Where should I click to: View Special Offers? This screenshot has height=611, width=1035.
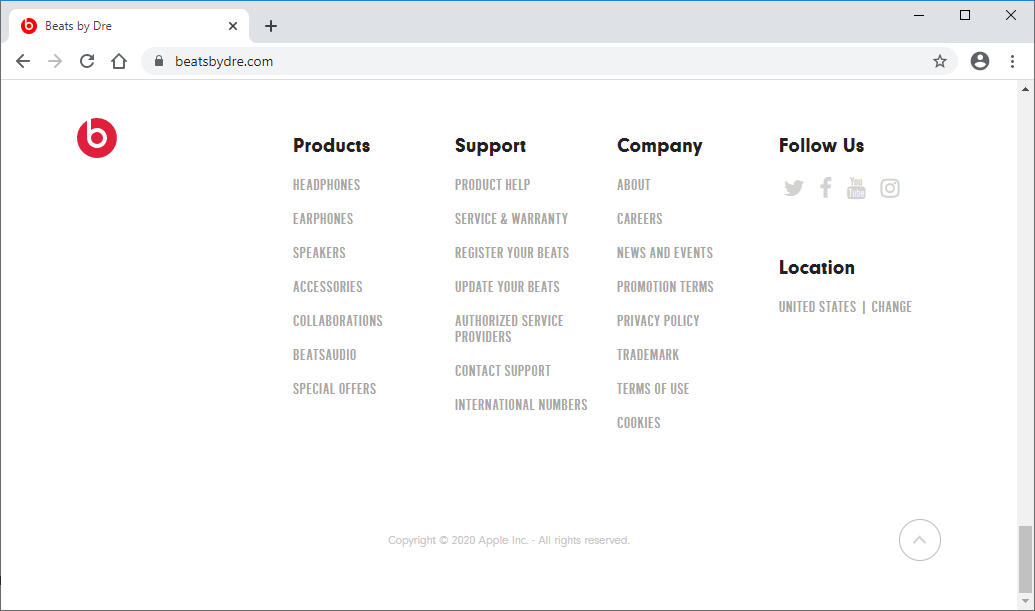(x=335, y=389)
